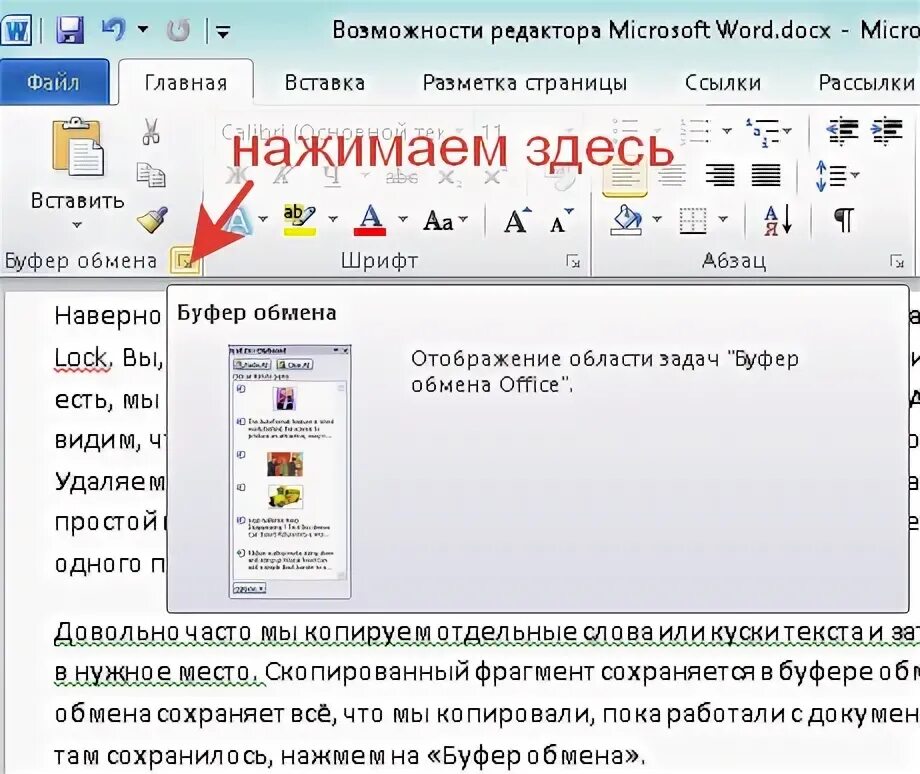
Task: Enable center alignment
Action: [672, 175]
